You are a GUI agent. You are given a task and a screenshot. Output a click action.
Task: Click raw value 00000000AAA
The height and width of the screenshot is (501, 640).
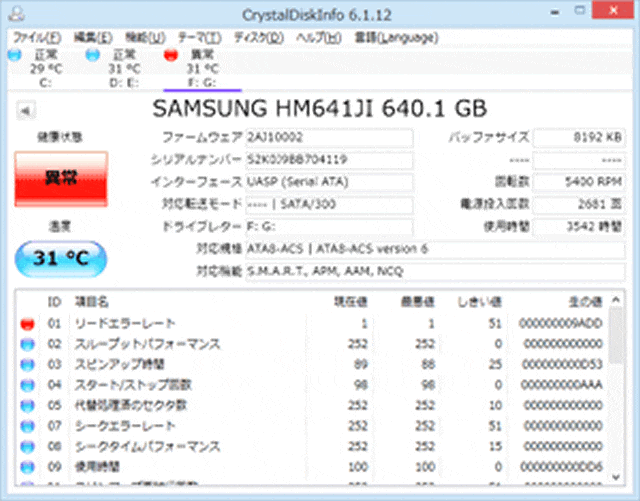click(x=561, y=385)
